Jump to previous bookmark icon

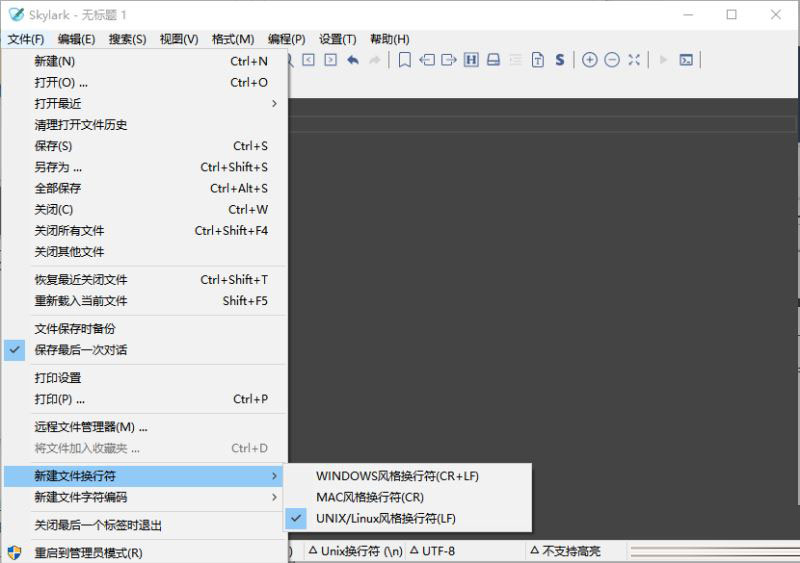(427, 60)
